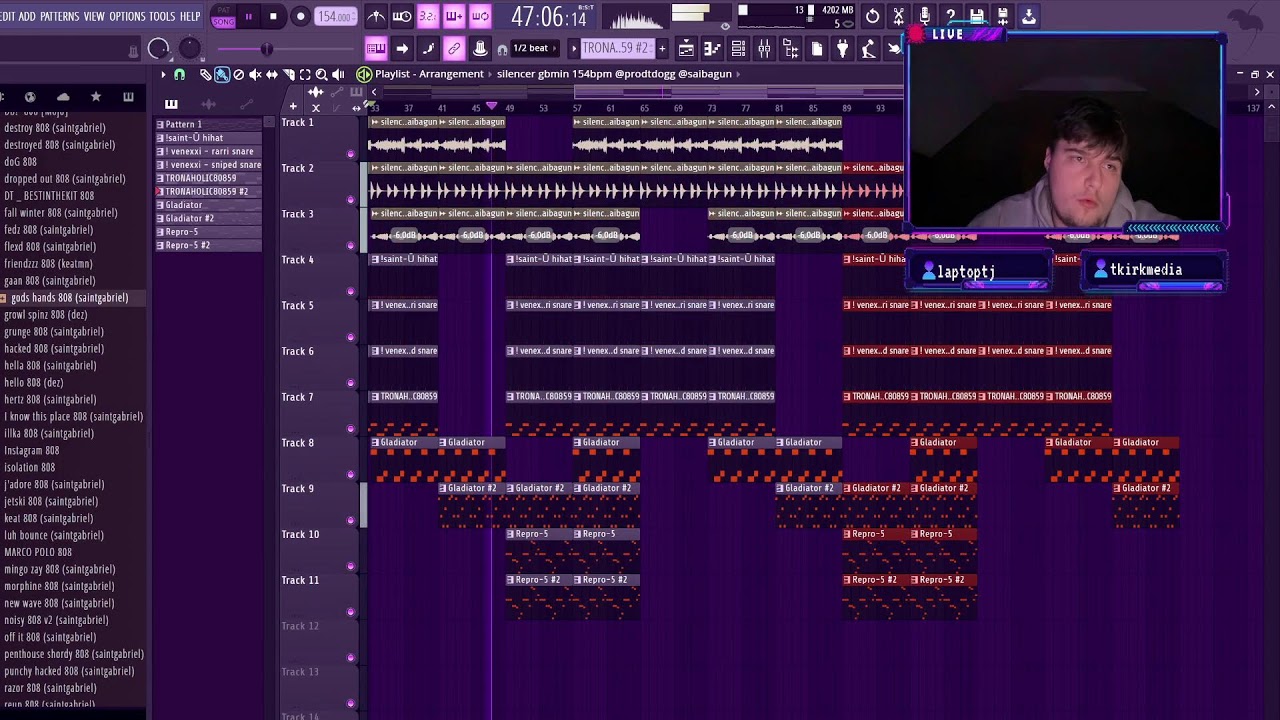The height and width of the screenshot is (720, 1280).
Task: Select the Slip tool in playlist
Action: [271, 74]
